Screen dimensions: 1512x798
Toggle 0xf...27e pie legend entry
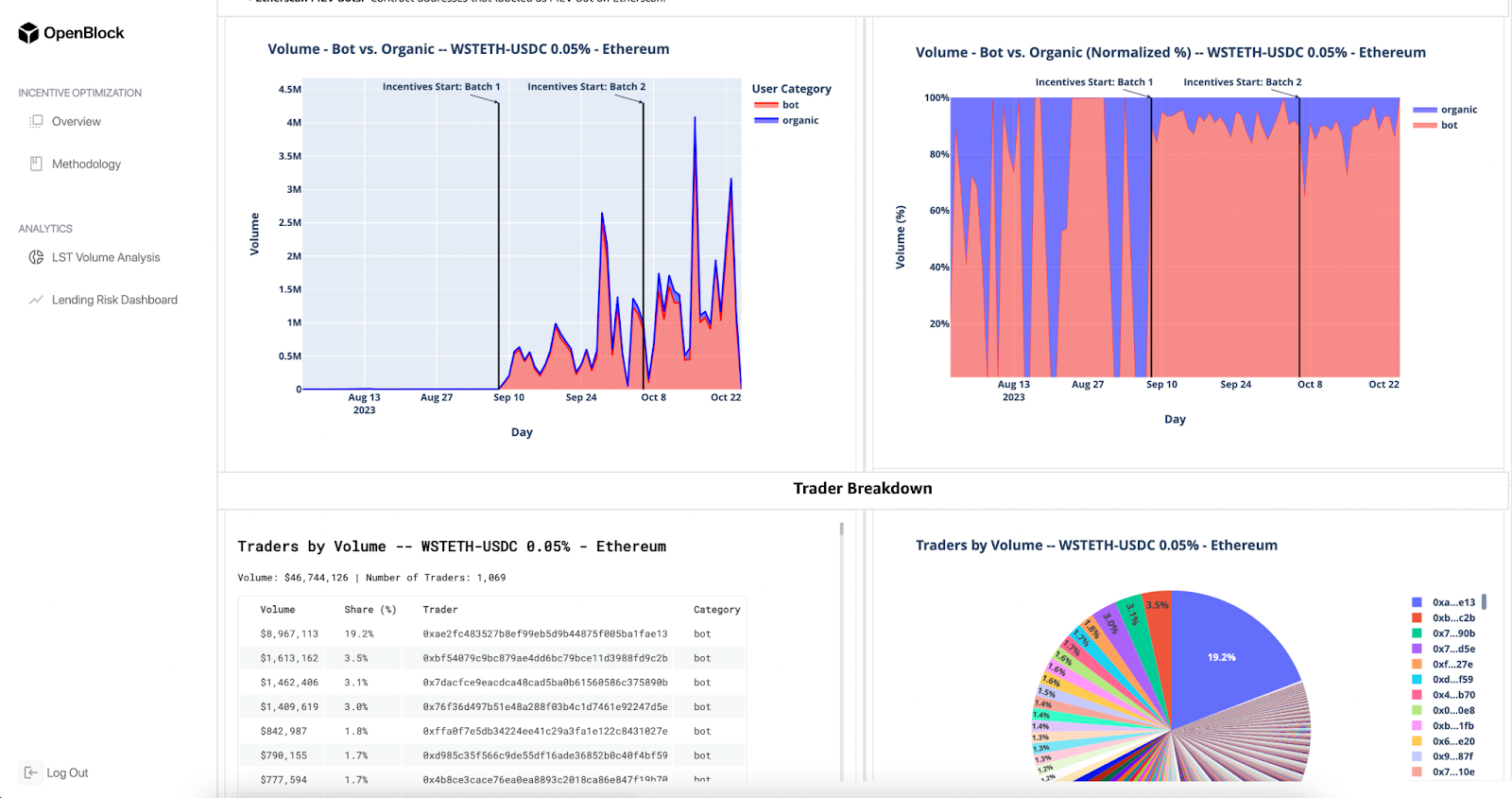point(1442,664)
